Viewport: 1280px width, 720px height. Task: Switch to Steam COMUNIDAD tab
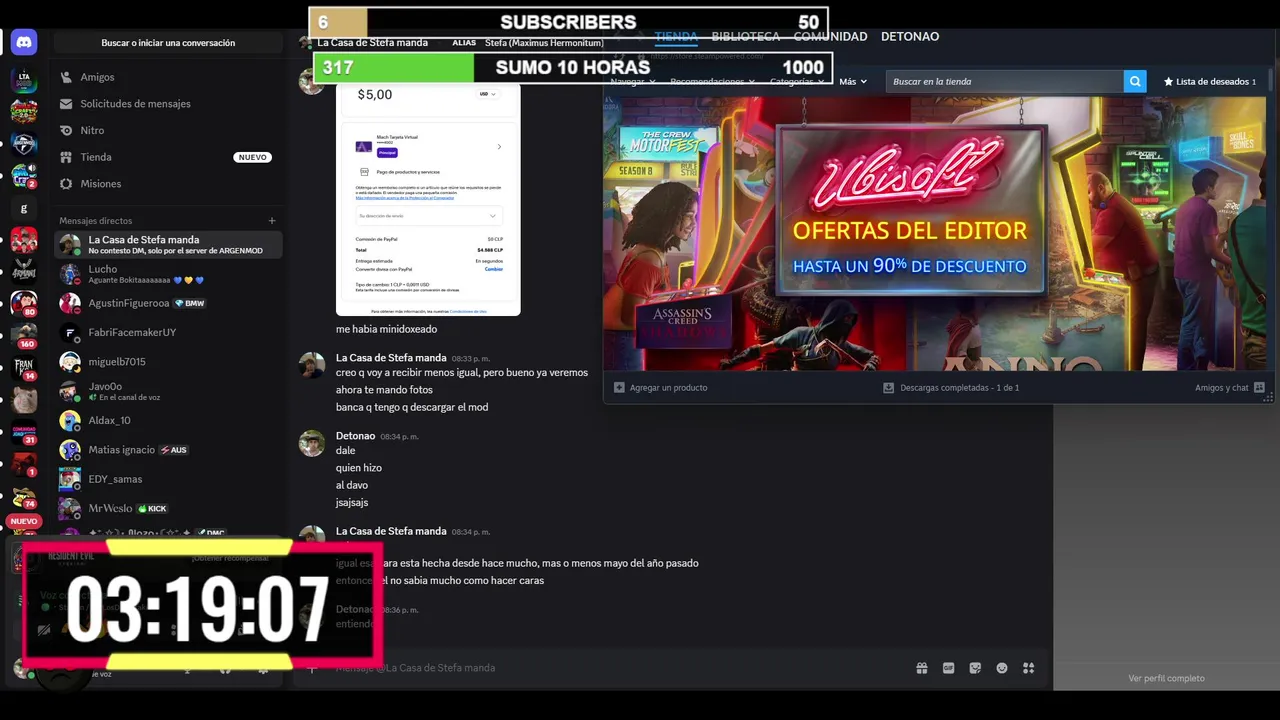[830, 37]
